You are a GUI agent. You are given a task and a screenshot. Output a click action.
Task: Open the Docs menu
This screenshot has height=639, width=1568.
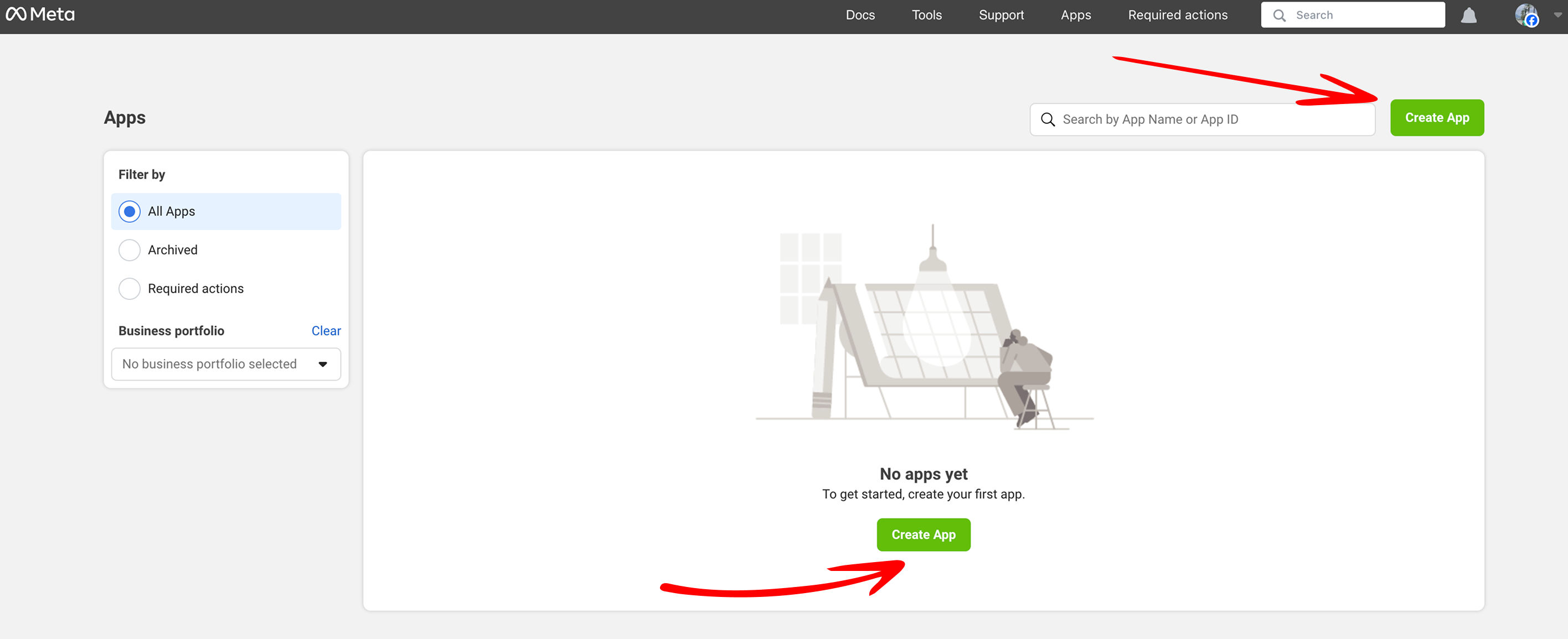click(x=860, y=15)
